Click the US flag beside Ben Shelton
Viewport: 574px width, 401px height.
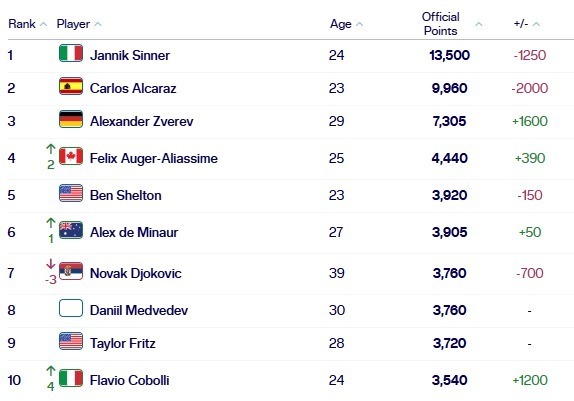[x=71, y=193]
